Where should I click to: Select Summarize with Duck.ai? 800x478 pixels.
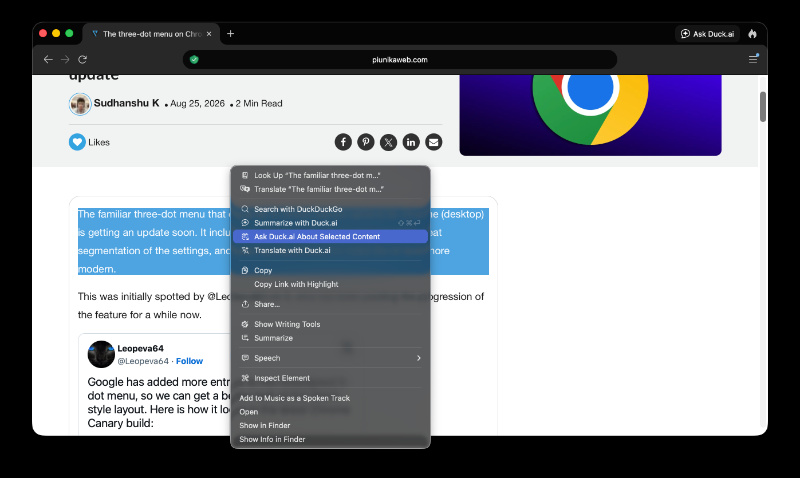pos(330,223)
